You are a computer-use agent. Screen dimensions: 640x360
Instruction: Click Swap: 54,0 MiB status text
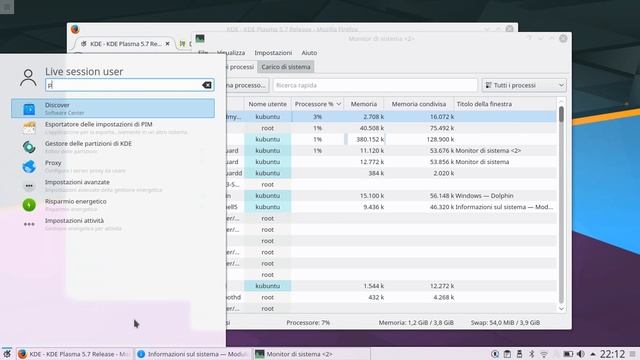[505, 322]
